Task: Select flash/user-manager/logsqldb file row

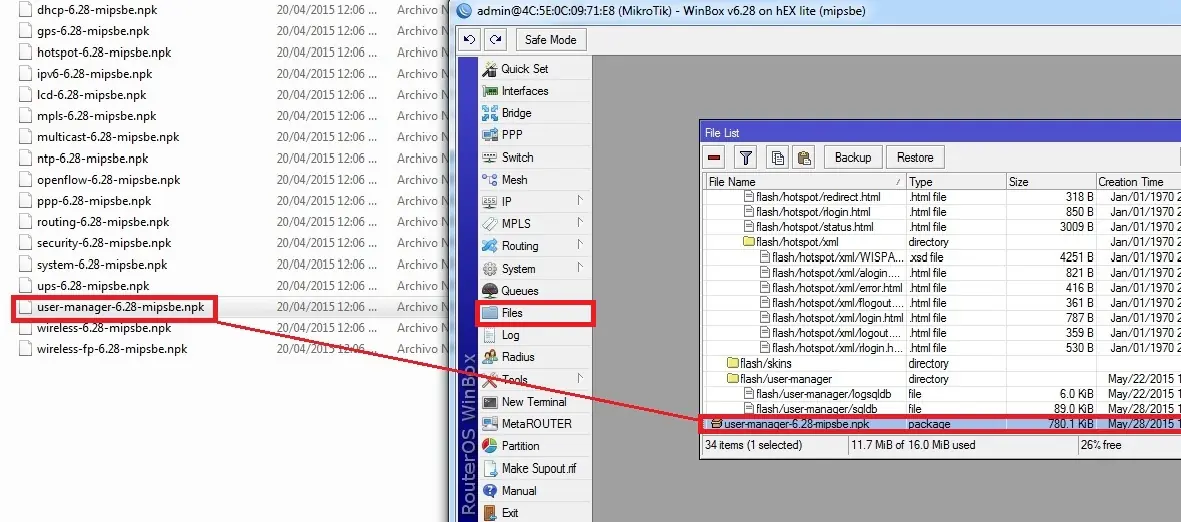Action: click(x=941, y=393)
